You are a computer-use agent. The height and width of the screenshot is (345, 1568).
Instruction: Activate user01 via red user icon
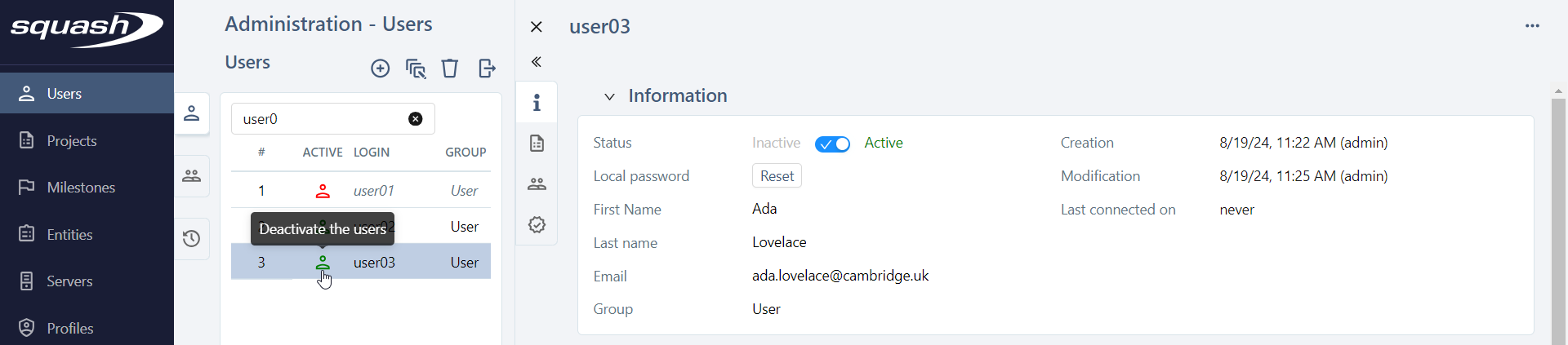pyautogui.click(x=323, y=191)
